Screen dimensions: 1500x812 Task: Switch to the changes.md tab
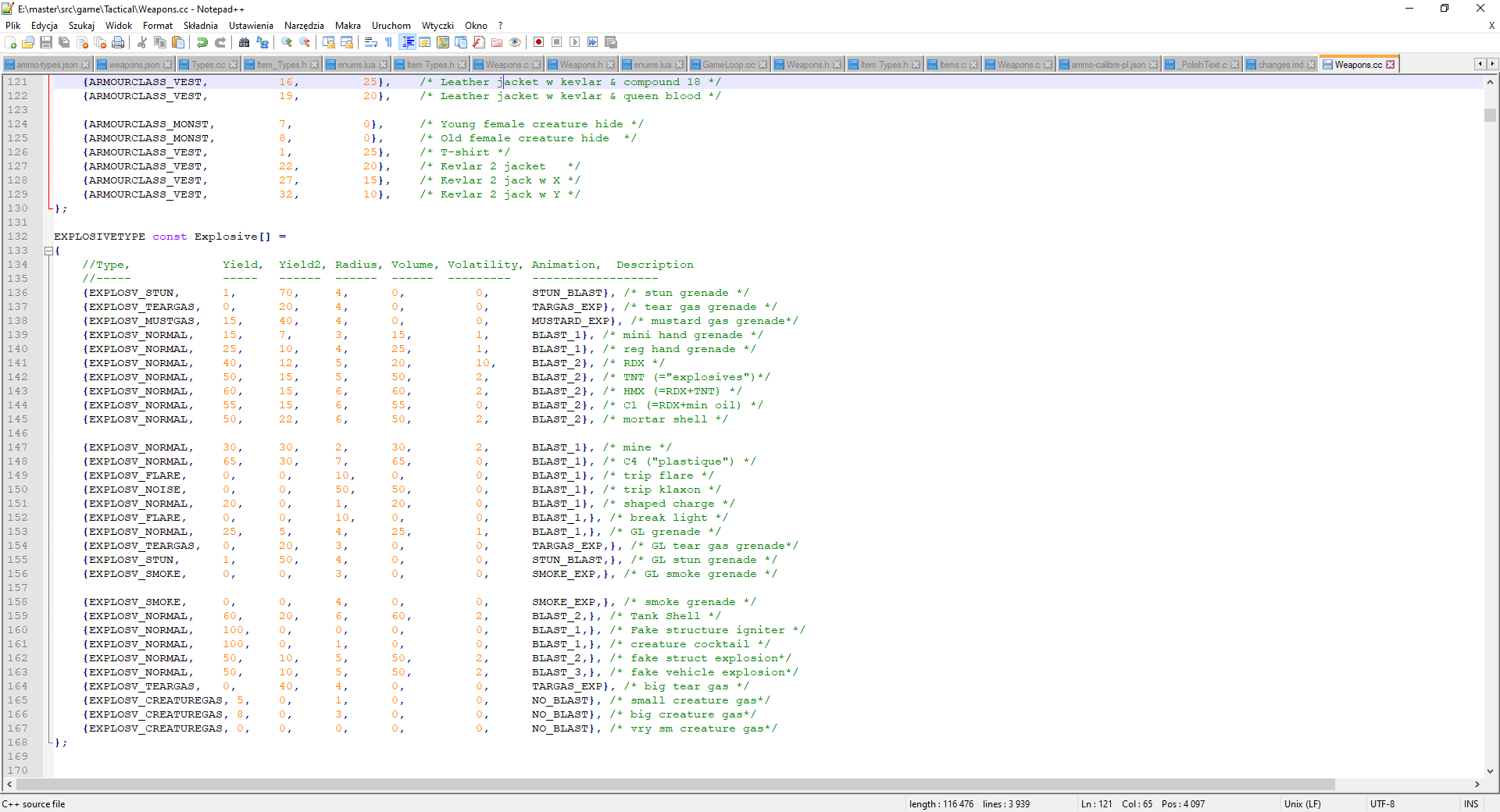click(1280, 65)
